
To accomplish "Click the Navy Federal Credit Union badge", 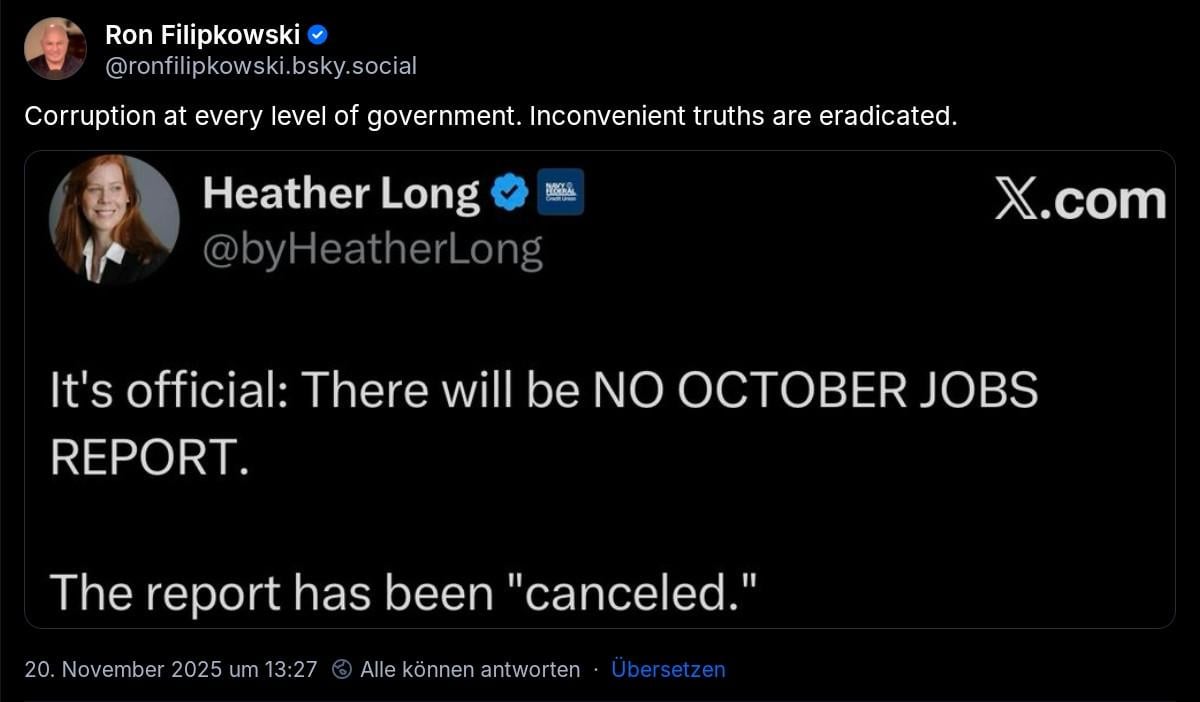I will click(x=560, y=192).
